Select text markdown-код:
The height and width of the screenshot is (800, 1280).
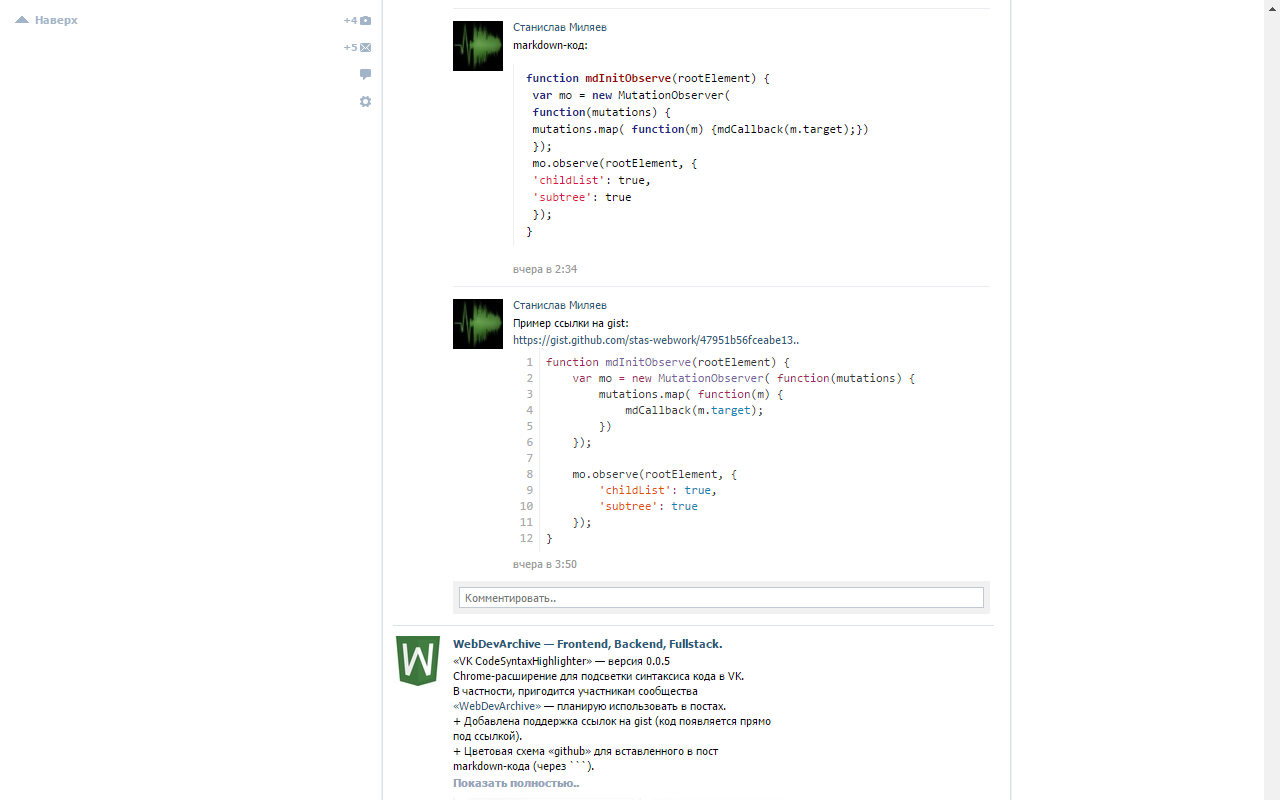coord(550,45)
